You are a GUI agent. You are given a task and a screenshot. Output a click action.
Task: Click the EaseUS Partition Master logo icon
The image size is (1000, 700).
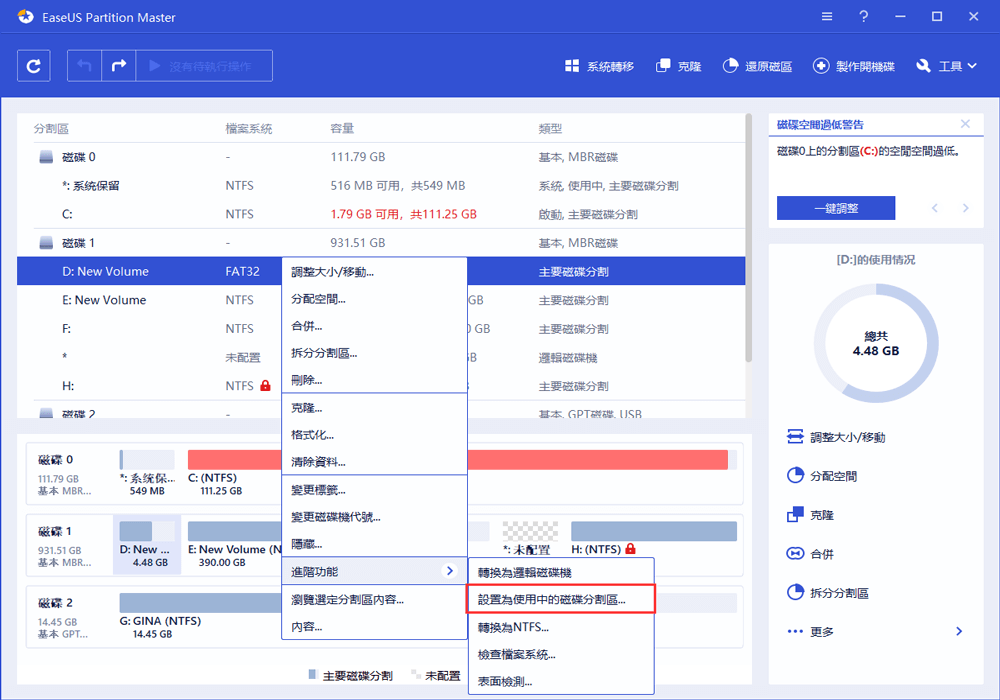pyautogui.click(x=26, y=17)
